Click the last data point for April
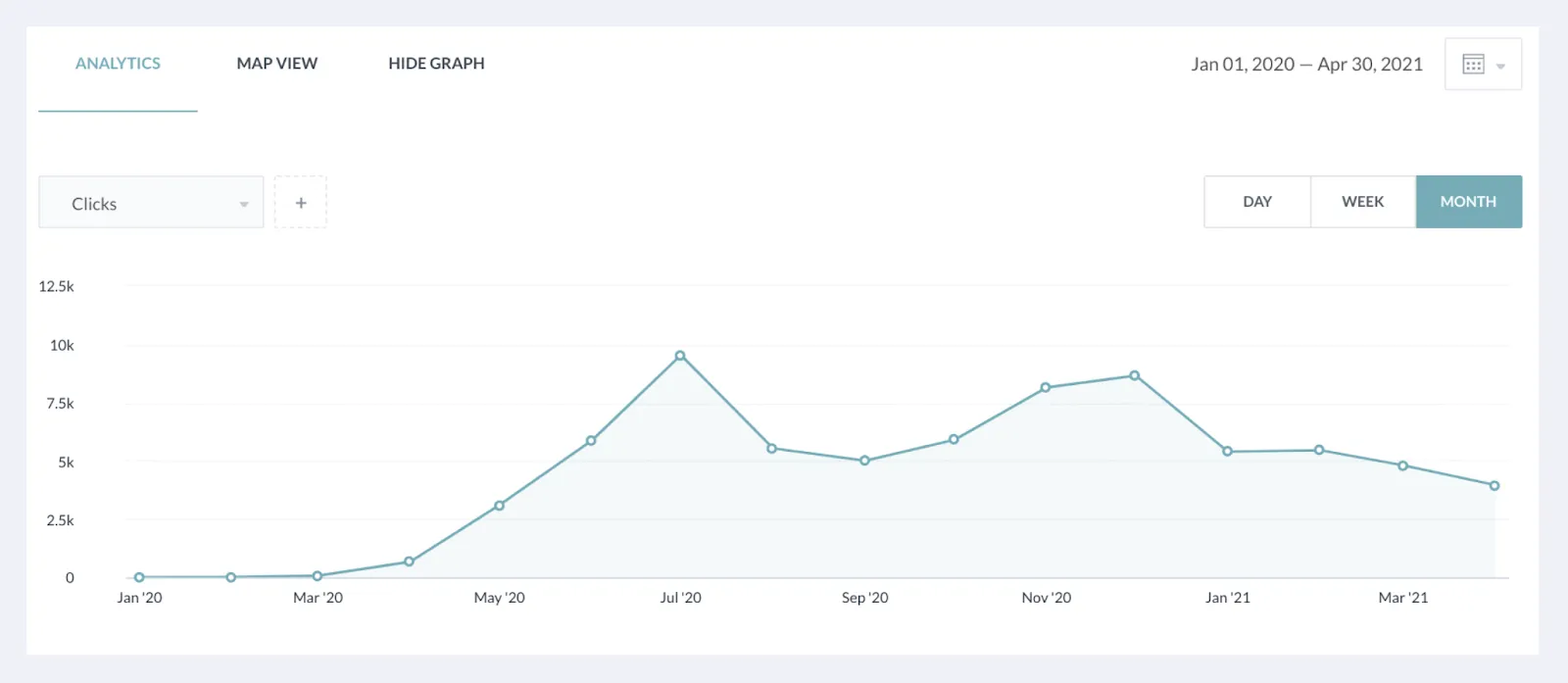This screenshot has height=683, width=1568. pos(1494,485)
